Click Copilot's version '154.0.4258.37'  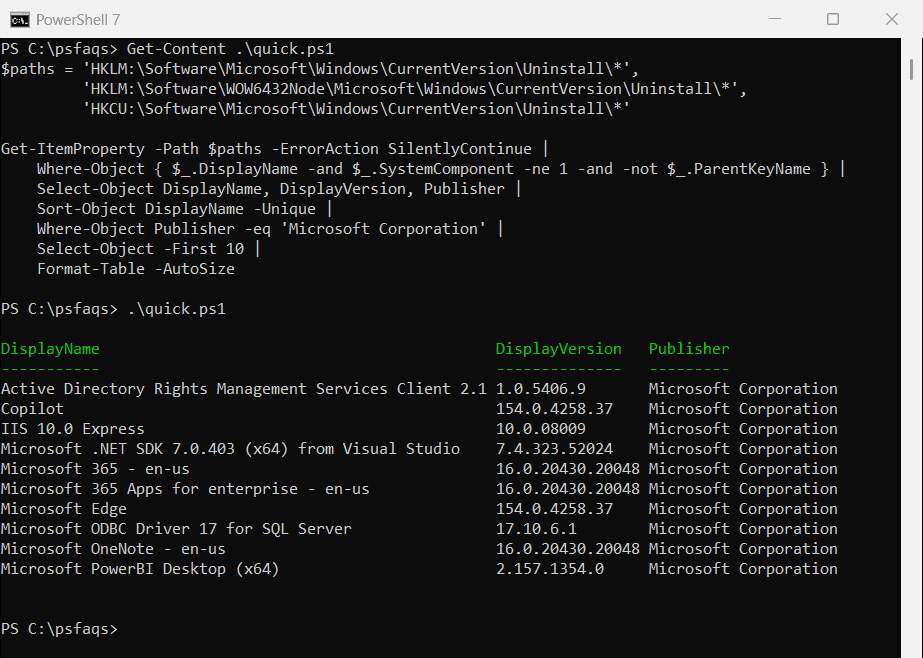pyautogui.click(x=554, y=408)
